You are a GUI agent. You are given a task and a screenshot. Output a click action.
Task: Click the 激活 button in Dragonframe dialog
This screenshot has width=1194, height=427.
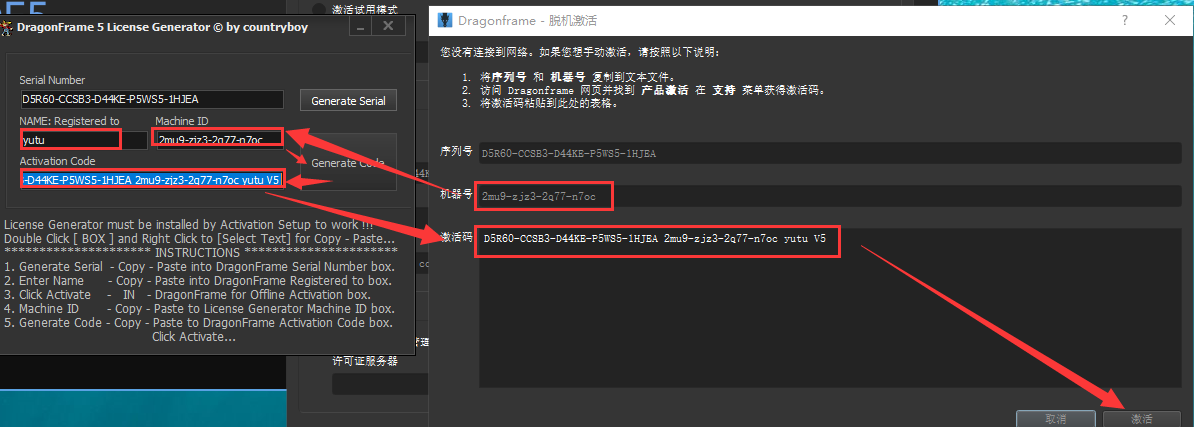(x=1141, y=419)
